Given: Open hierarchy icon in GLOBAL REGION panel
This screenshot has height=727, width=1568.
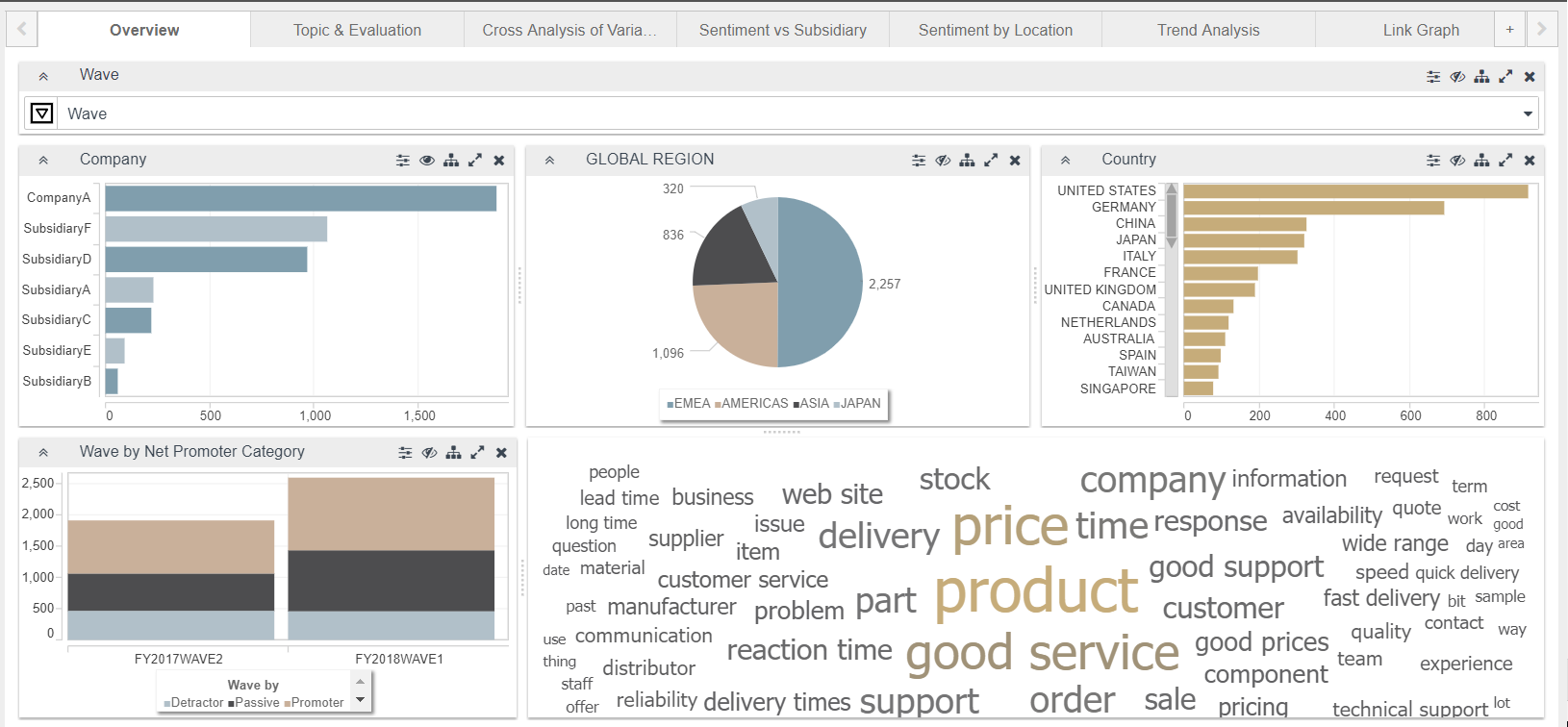Looking at the screenshot, I should 967,161.
